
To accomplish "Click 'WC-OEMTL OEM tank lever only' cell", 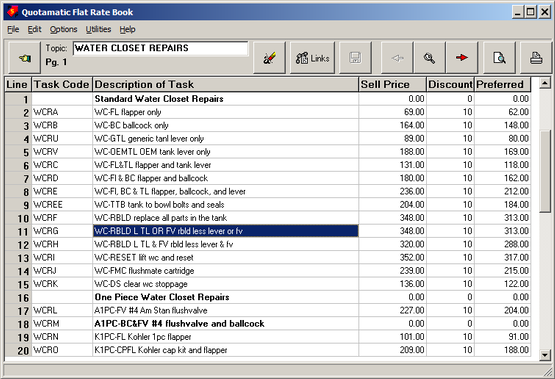I will (226, 152).
